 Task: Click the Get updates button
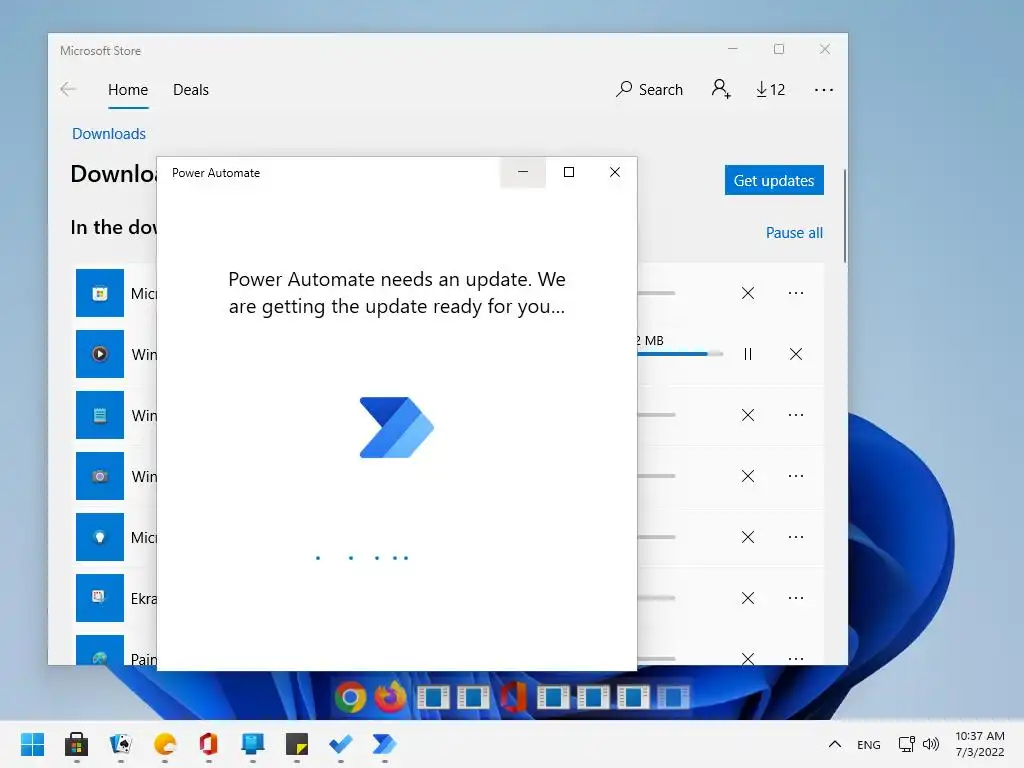tap(774, 180)
